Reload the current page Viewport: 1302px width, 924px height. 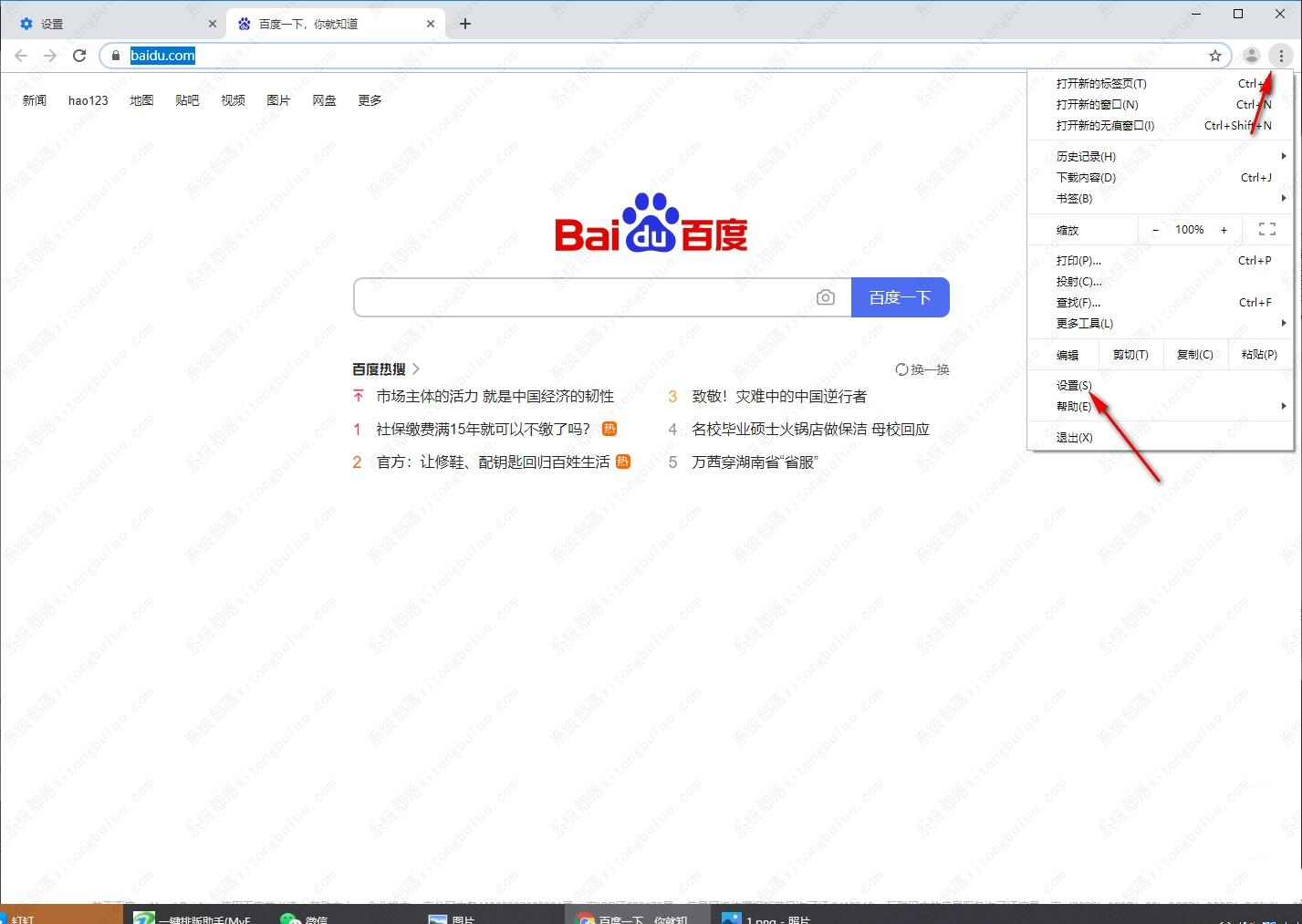tap(79, 56)
